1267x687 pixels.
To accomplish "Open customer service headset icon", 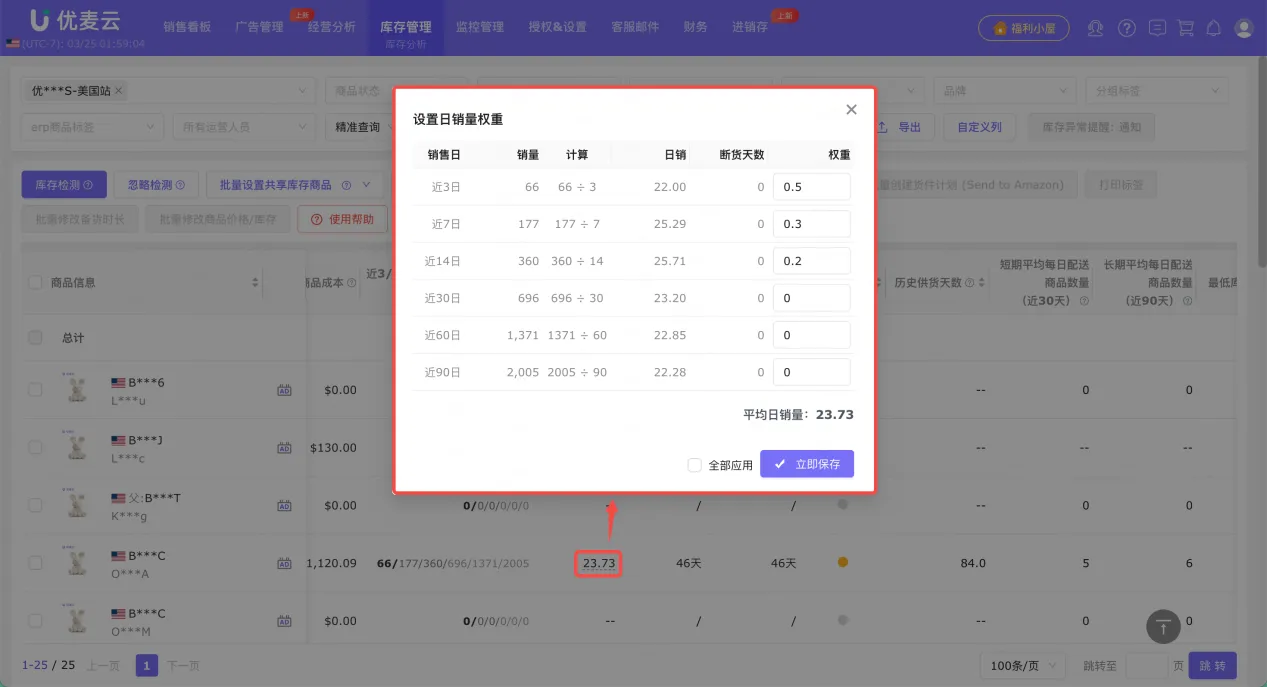I will pos(1097,28).
